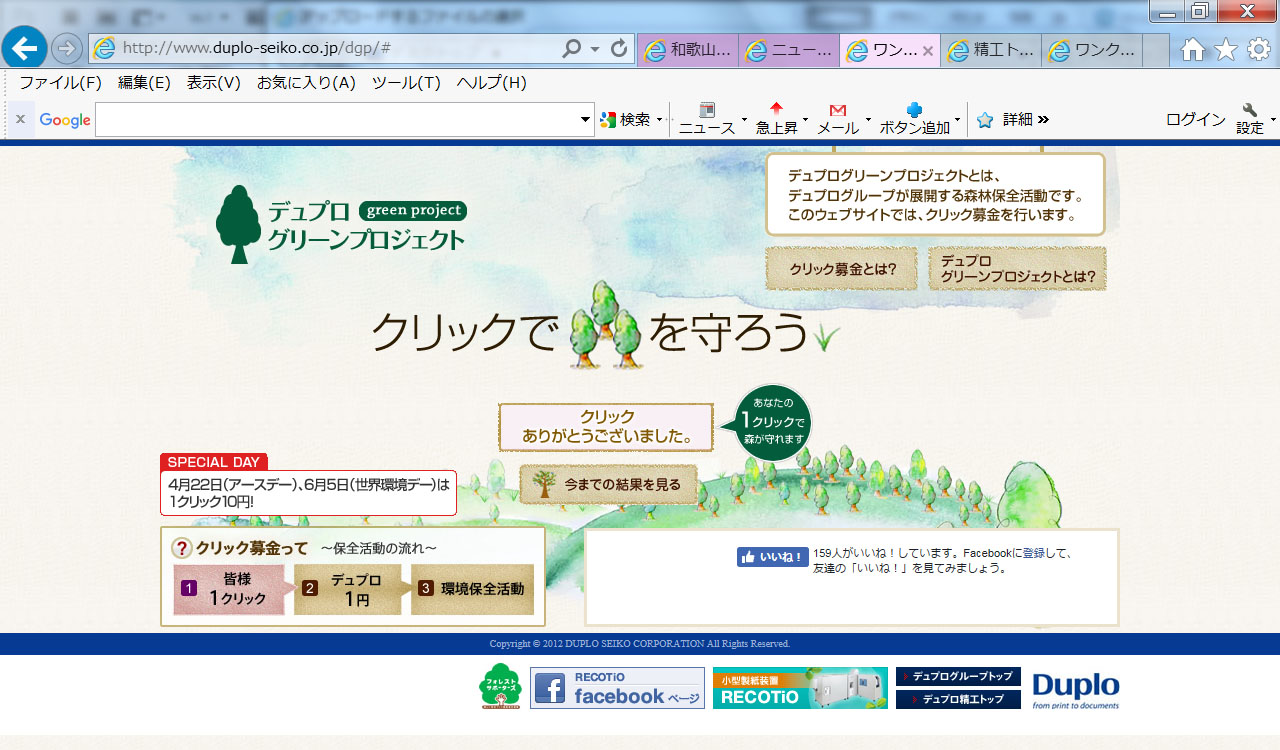Image resolution: width=1280 pixels, height=750 pixels.
Task: Switch to the 和歌山 tab
Action: (688, 50)
